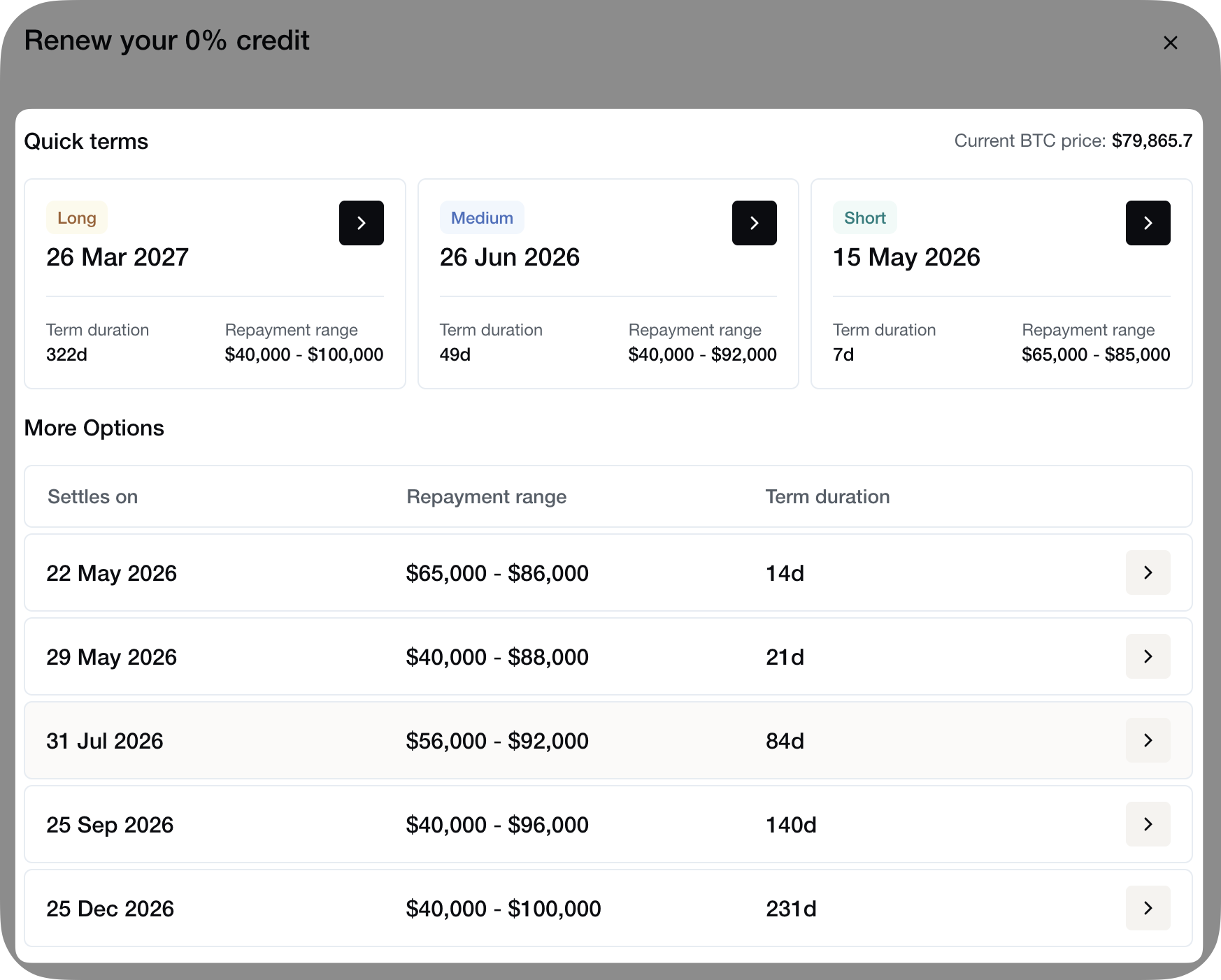Screen dimensions: 1221x980
Task: Click the Term duration column header in More Options
Action: 828,497
